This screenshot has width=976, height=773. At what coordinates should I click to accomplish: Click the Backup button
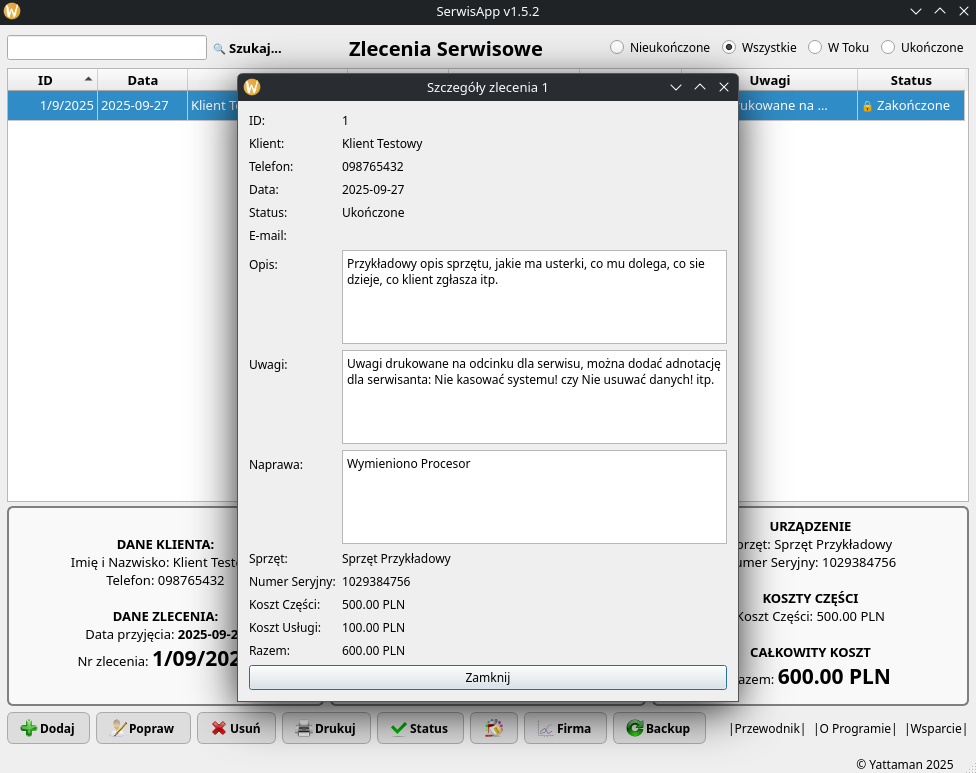tap(658, 728)
